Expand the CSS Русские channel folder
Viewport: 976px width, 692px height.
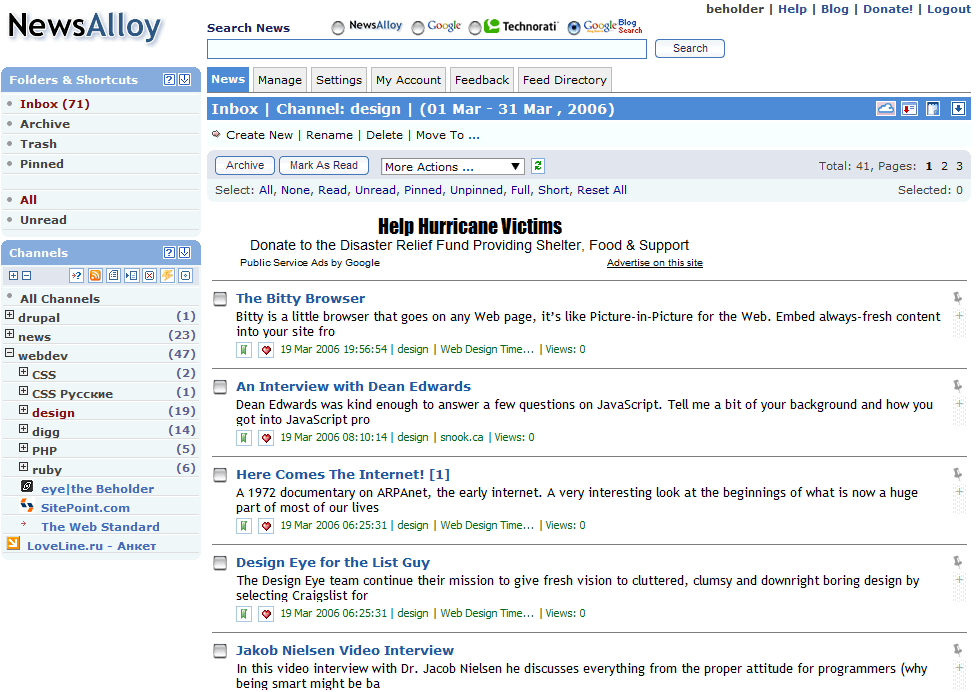[24, 391]
